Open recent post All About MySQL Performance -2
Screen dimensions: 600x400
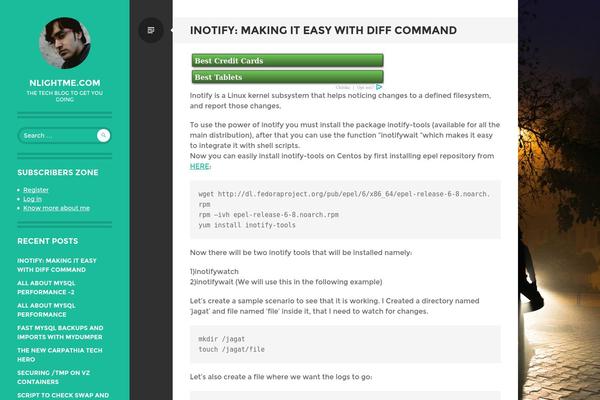tap(46, 287)
